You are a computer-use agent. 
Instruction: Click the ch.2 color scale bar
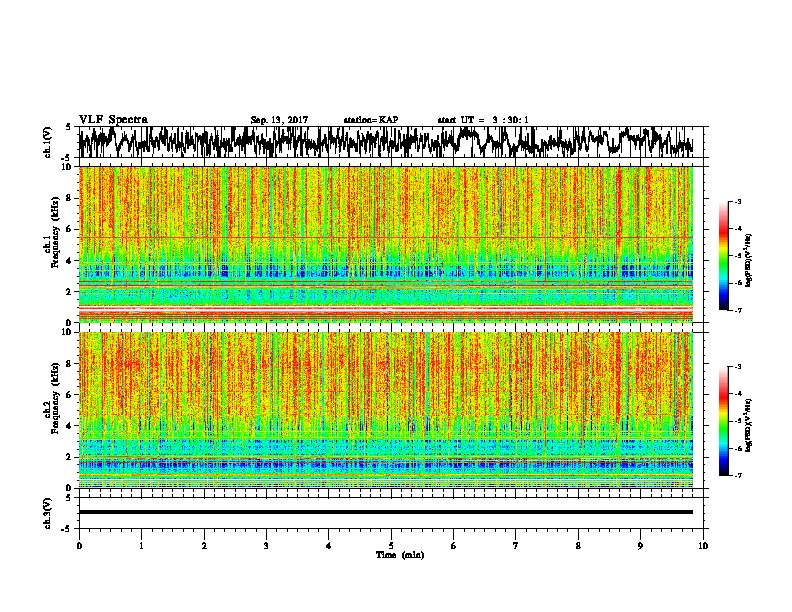coord(723,421)
